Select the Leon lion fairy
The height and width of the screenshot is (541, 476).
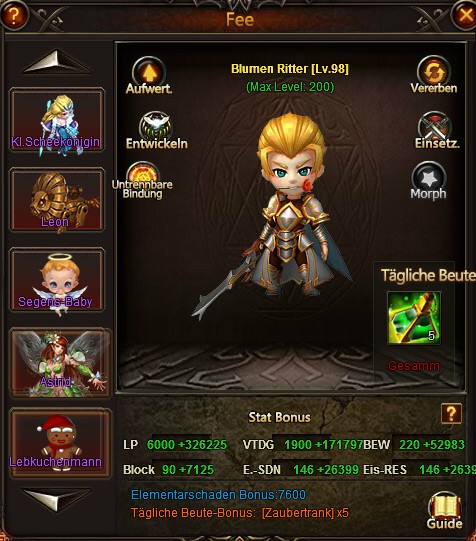click(x=57, y=199)
